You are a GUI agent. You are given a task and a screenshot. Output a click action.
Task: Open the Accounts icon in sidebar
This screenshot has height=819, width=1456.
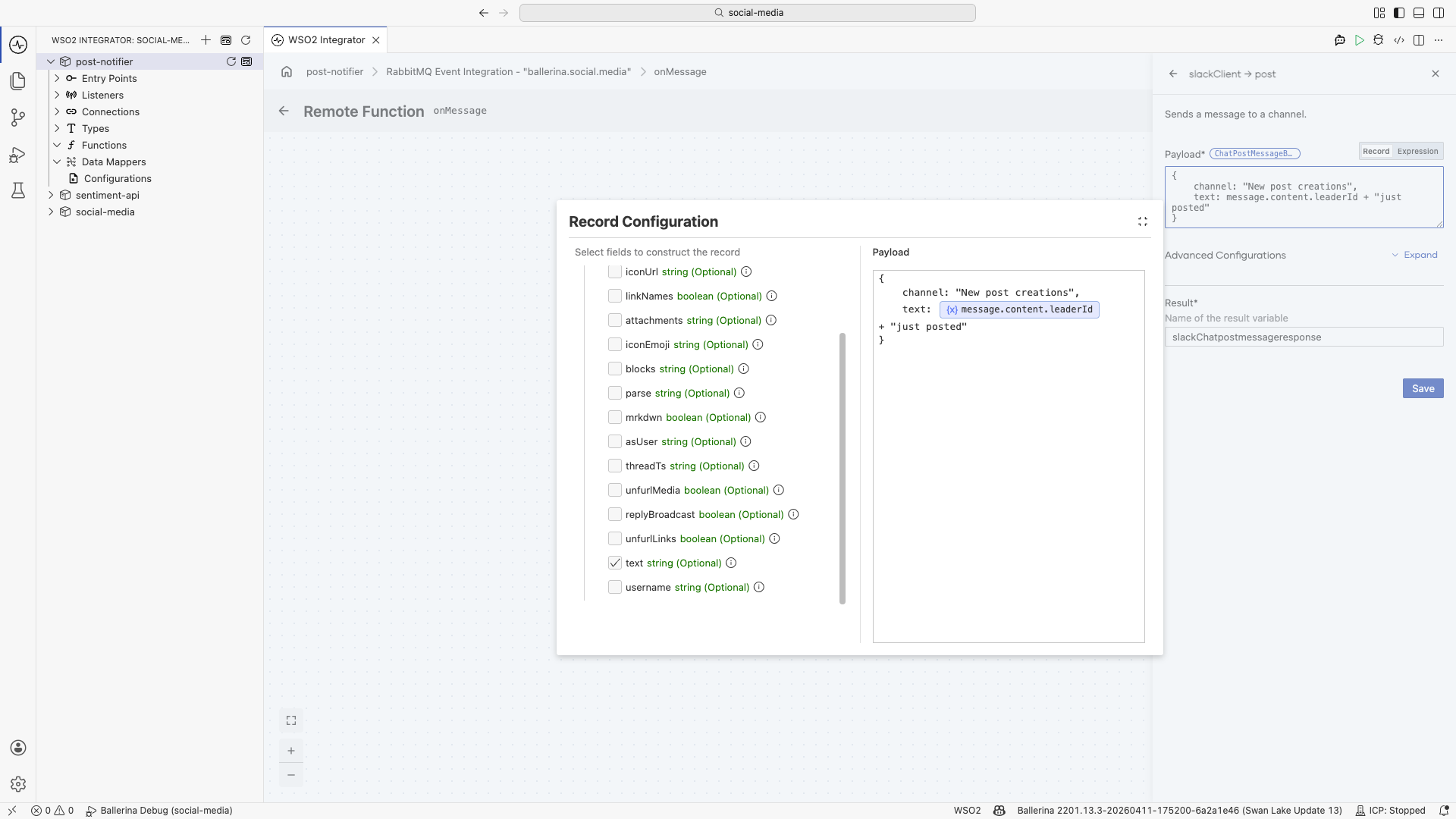point(18,748)
